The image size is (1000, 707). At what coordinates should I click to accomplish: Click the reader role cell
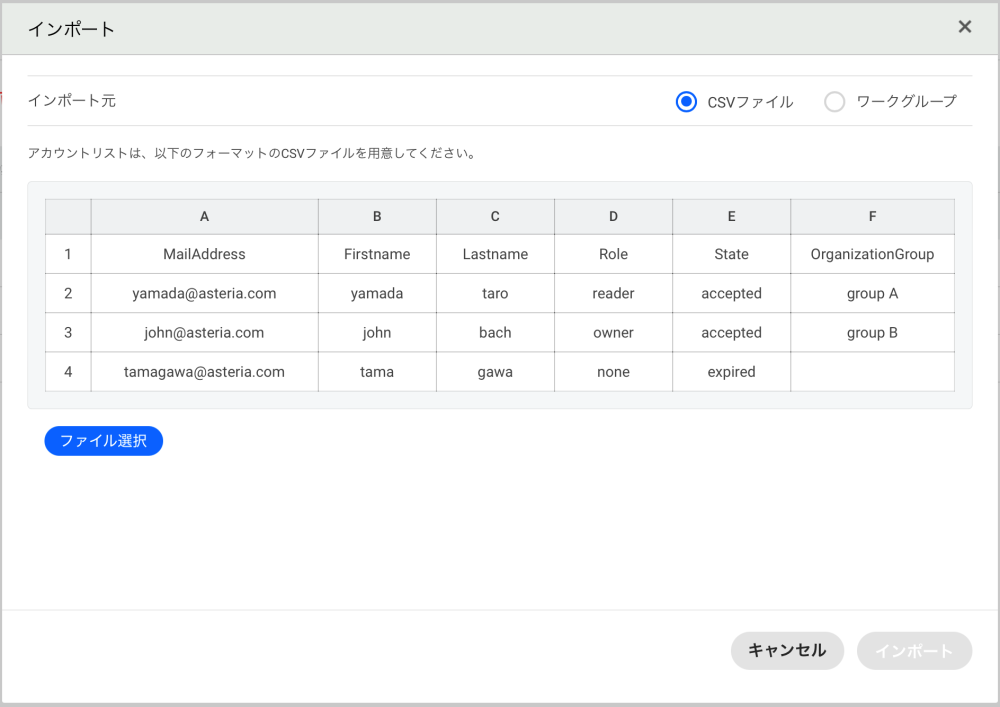pyautogui.click(x=613, y=293)
